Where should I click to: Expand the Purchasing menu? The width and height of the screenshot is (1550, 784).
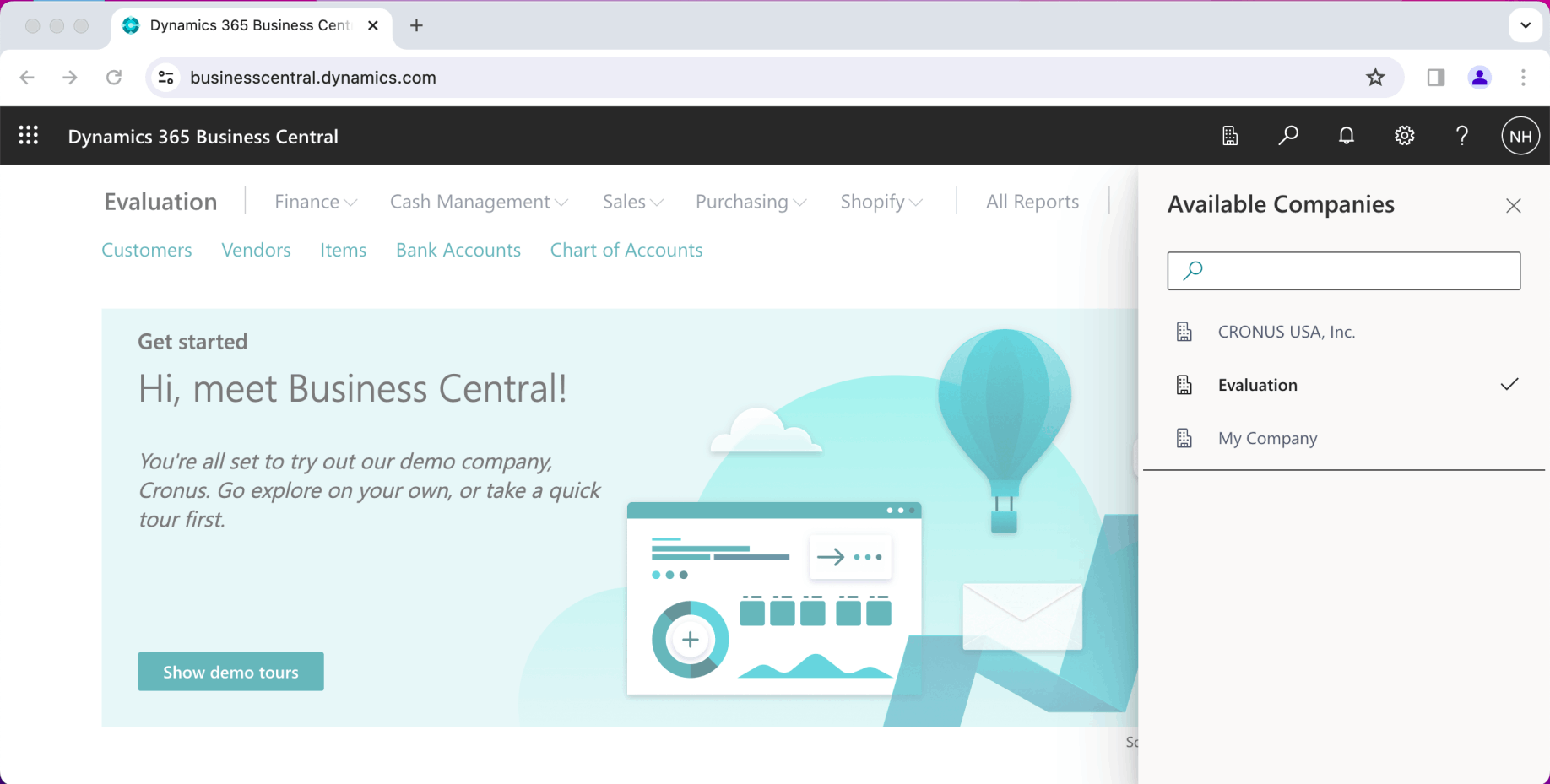(x=751, y=202)
